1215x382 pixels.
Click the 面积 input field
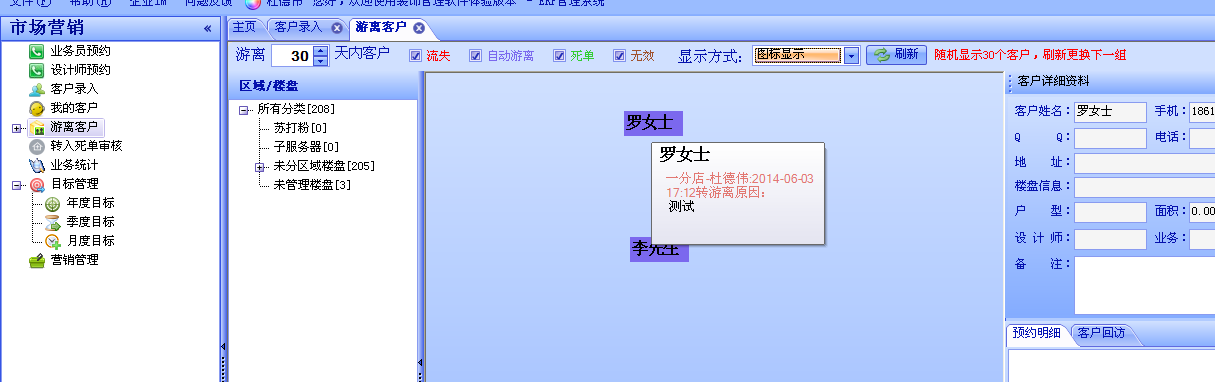(1201, 212)
